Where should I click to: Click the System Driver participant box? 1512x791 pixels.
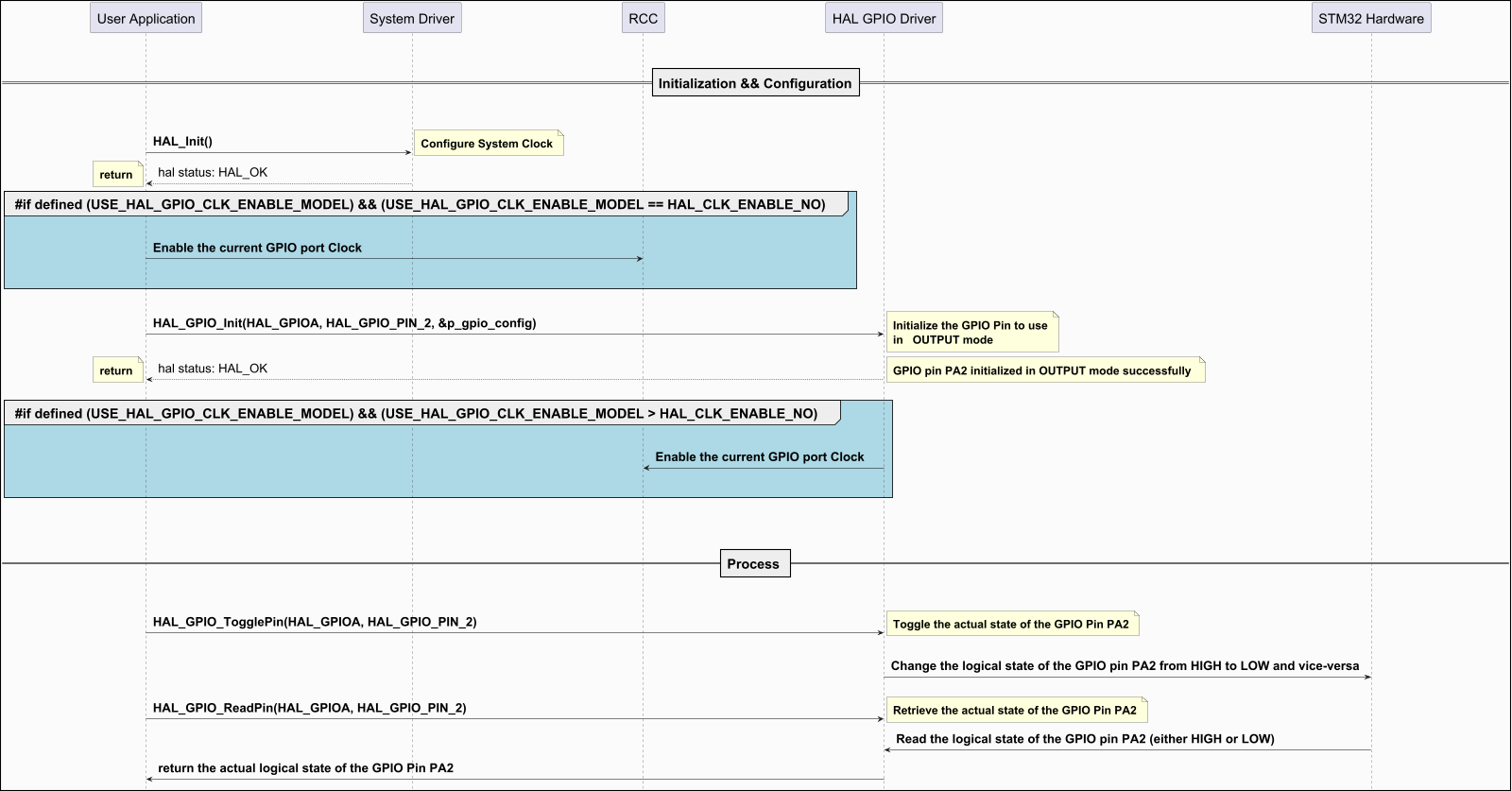point(412,19)
